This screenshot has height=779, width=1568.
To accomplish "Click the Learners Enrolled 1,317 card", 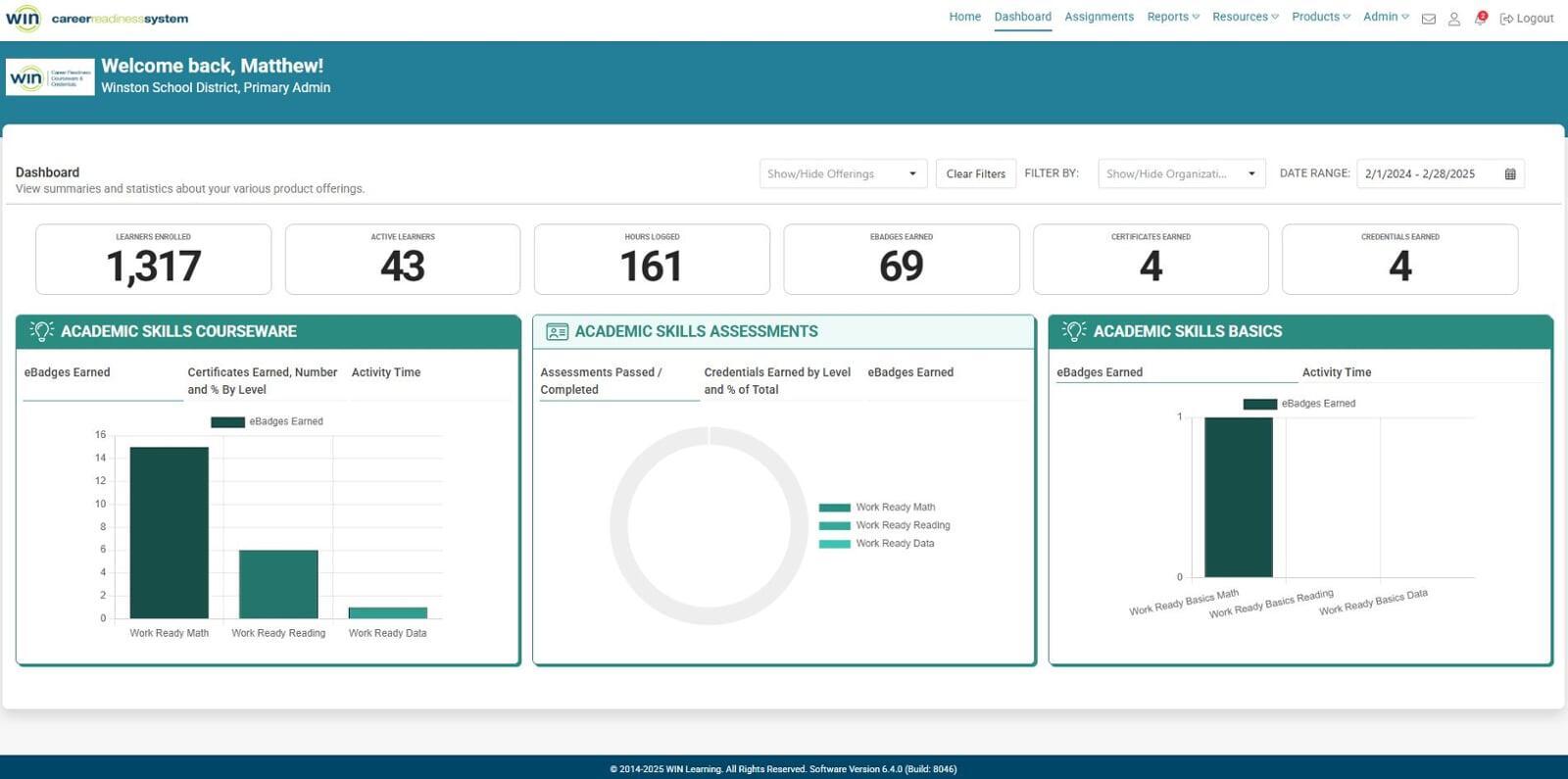I will 153,260.
